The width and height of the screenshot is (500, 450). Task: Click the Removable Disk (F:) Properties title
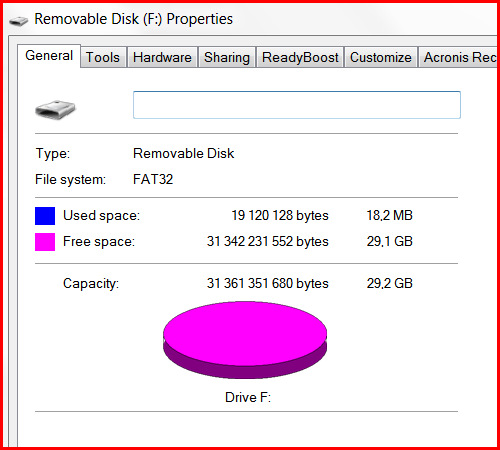(x=134, y=19)
